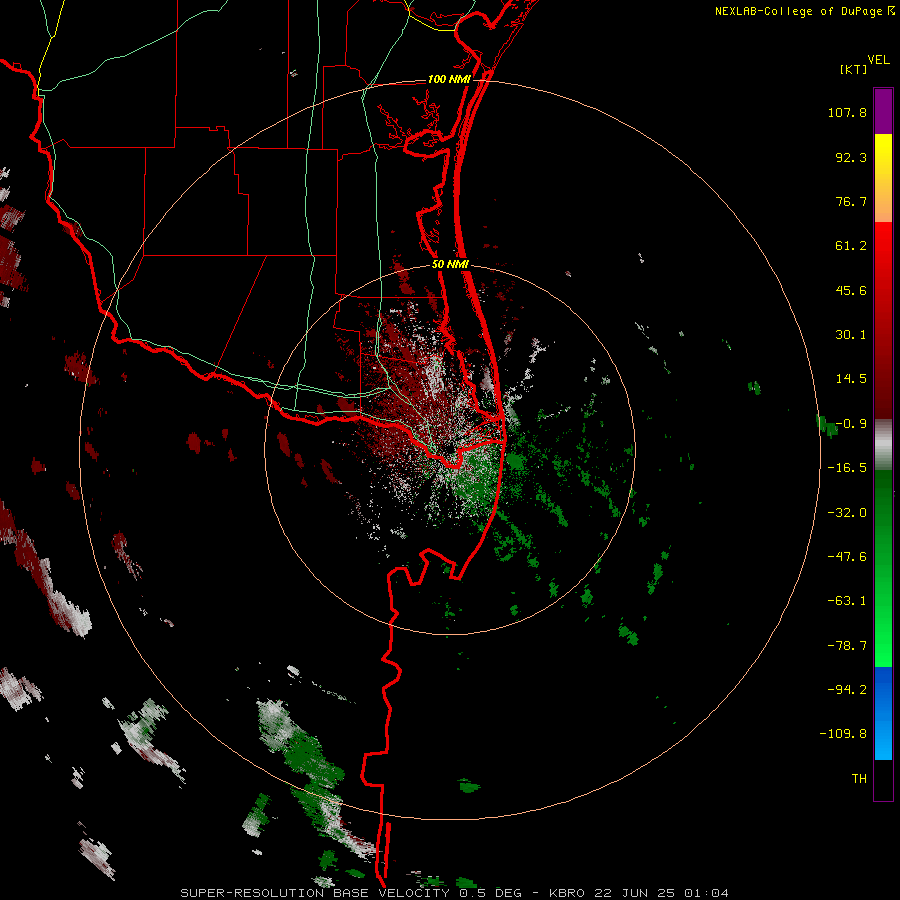Click the -78.7 velocity scale value
The width and height of the screenshot is (900, 900).
tap(847, 646)
